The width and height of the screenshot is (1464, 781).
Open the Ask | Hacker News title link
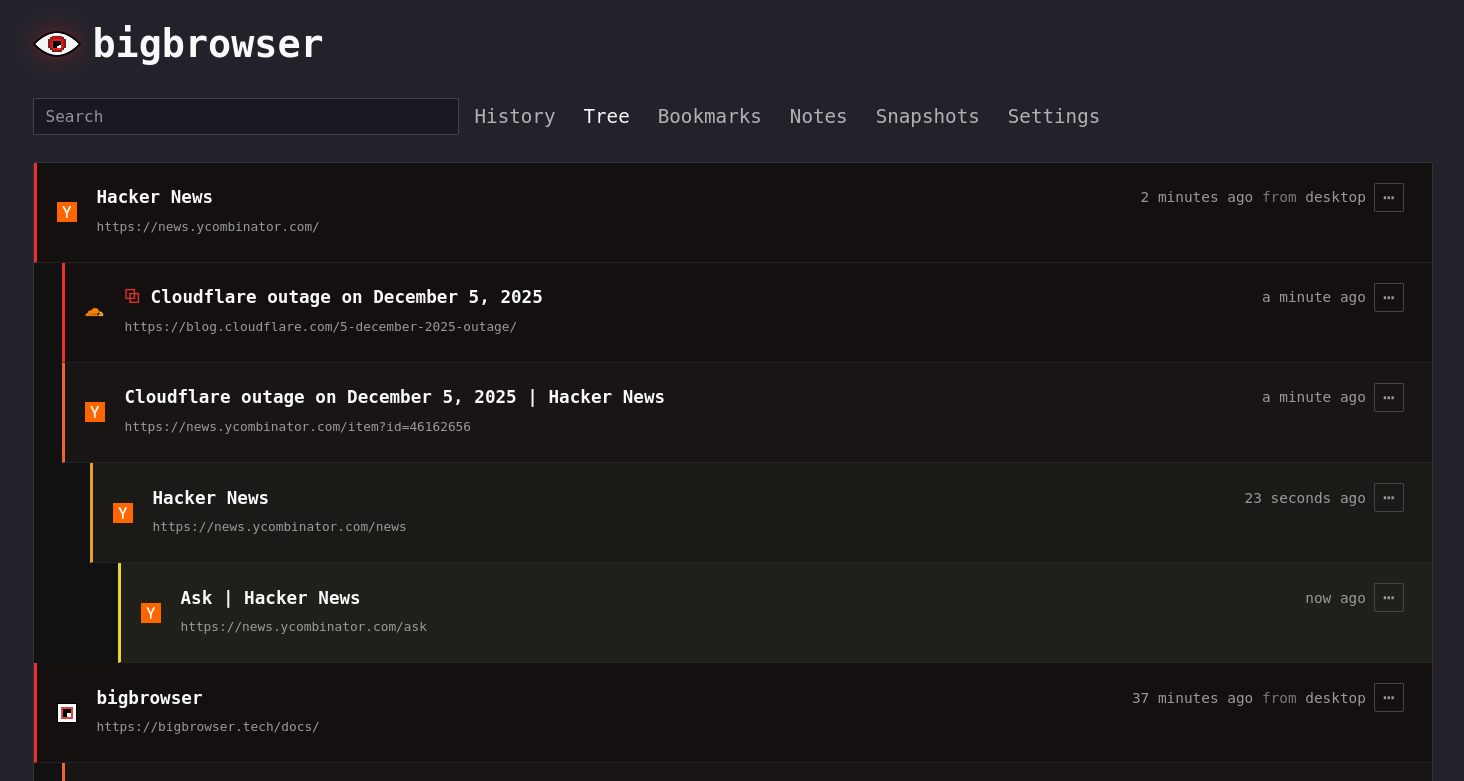pos(270,598)
